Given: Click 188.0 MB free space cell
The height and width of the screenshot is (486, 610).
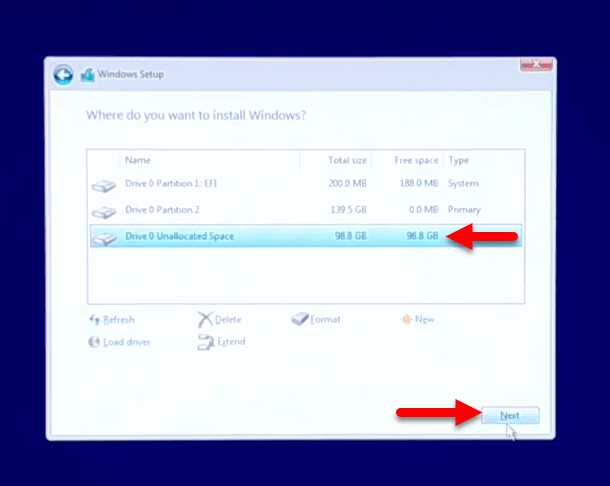Looking at the screenshot, I should (419, 183).
